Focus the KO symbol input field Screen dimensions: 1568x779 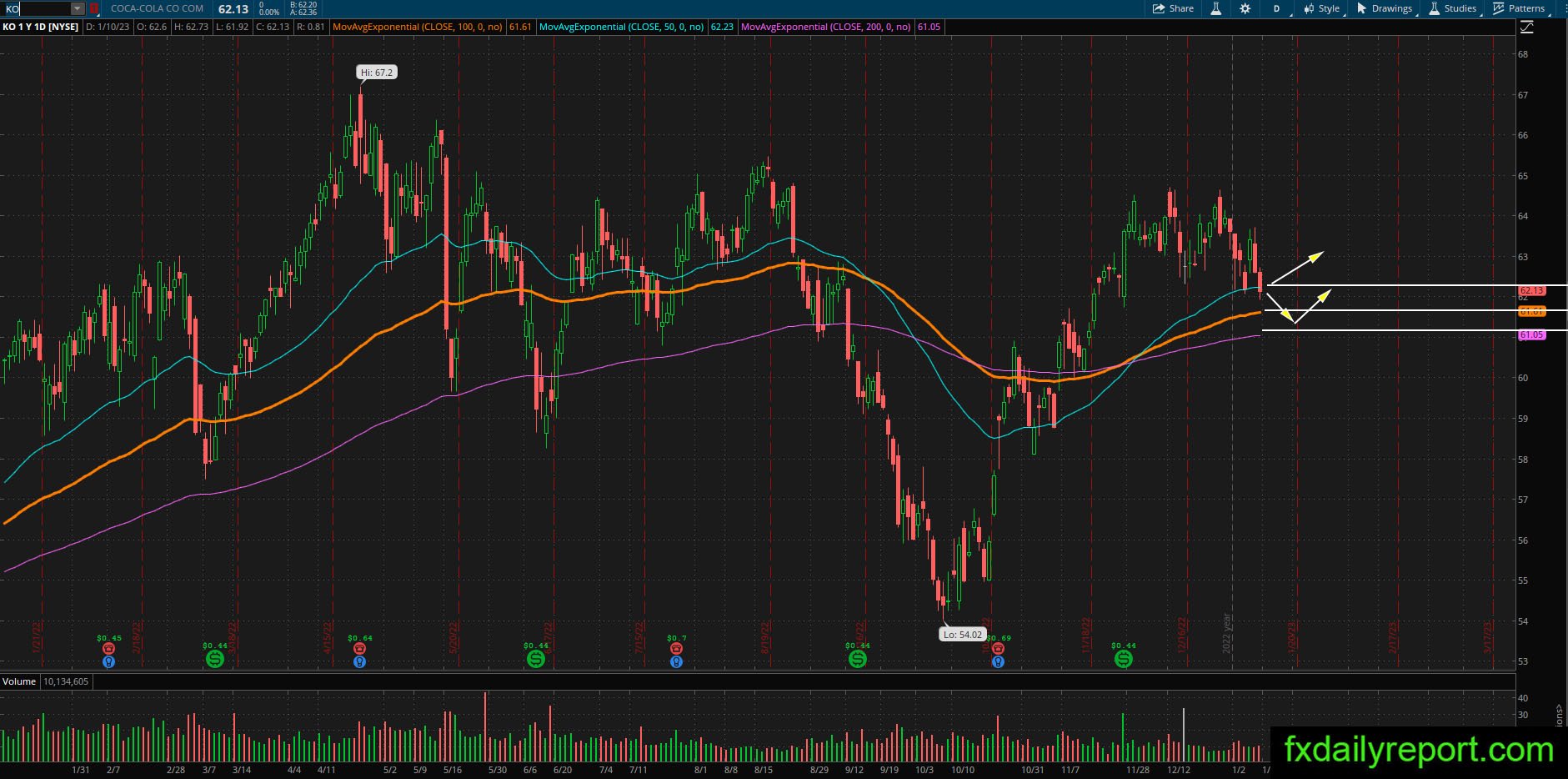36,8
